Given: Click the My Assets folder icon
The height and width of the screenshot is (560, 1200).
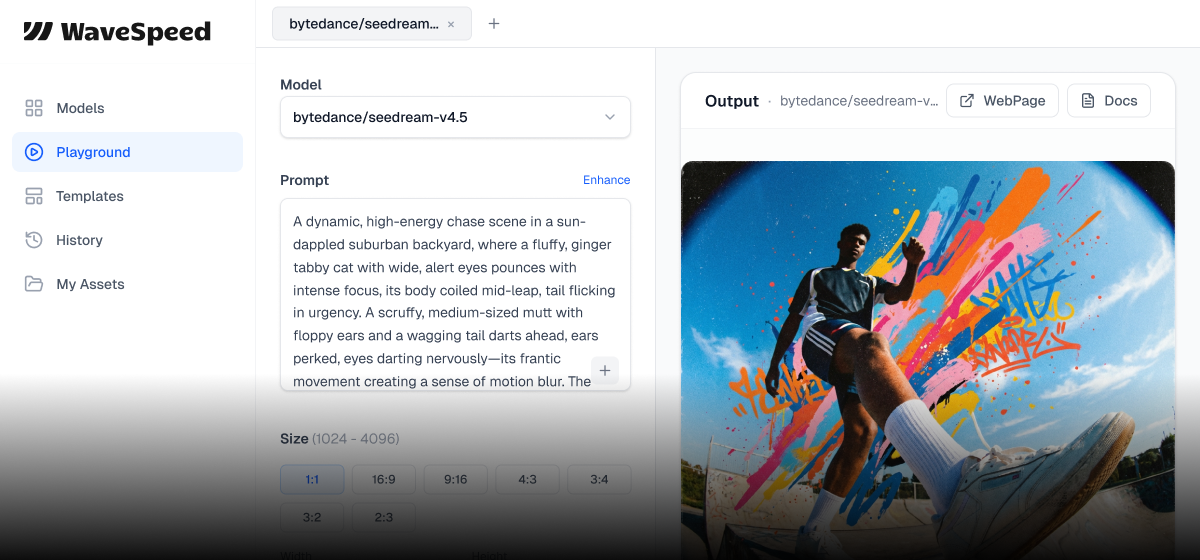Looking at the screenshot, I should (x=34, y=284).
